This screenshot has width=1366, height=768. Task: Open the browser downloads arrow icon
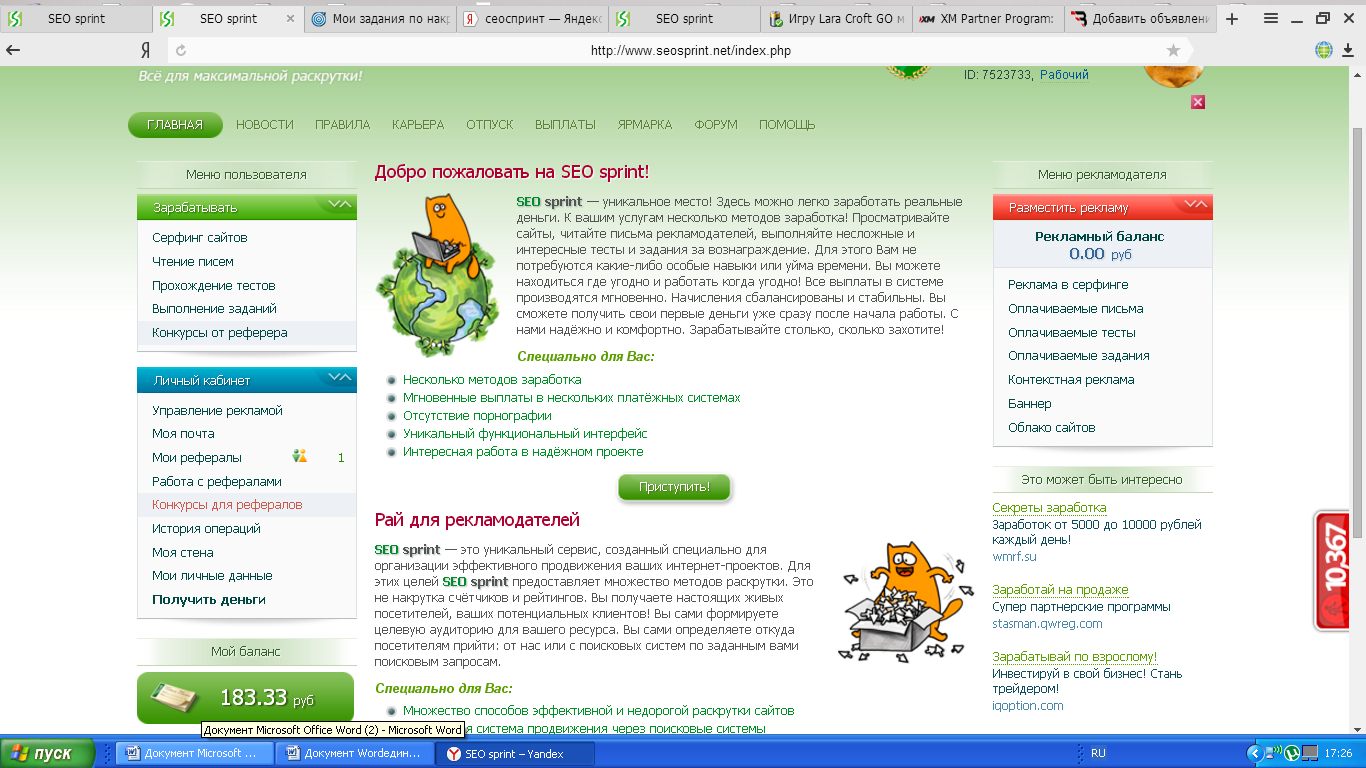tap(1349, 50)
